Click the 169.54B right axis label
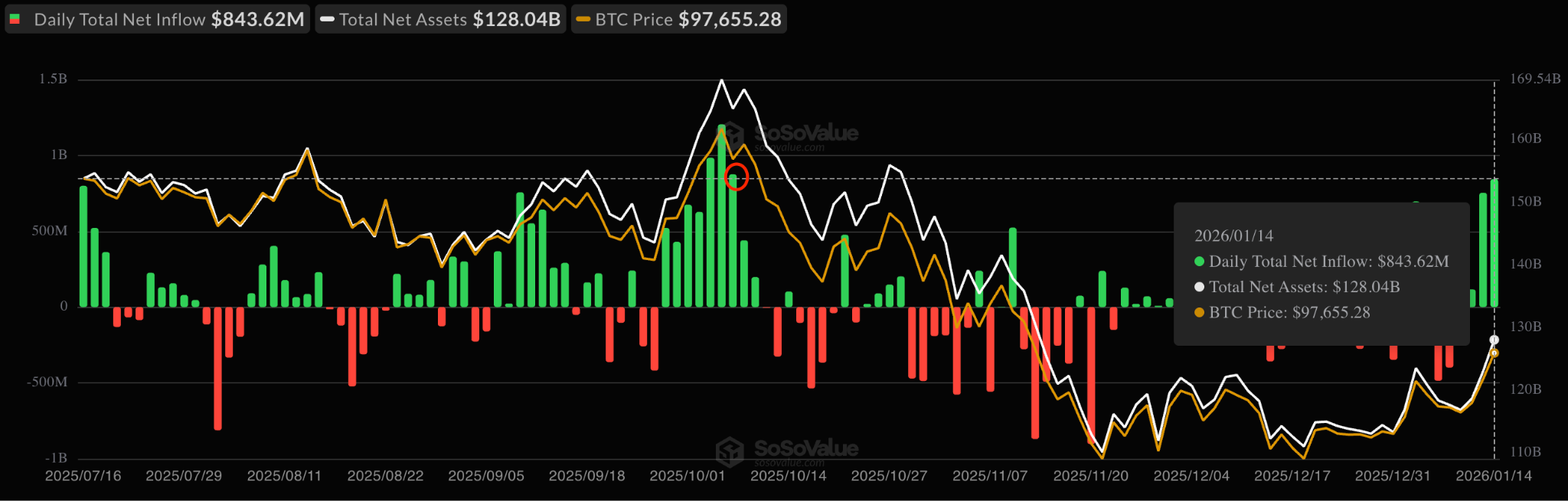Image resolution: width=1568 pixels, height=501 pixels. tap(1534, 79)
